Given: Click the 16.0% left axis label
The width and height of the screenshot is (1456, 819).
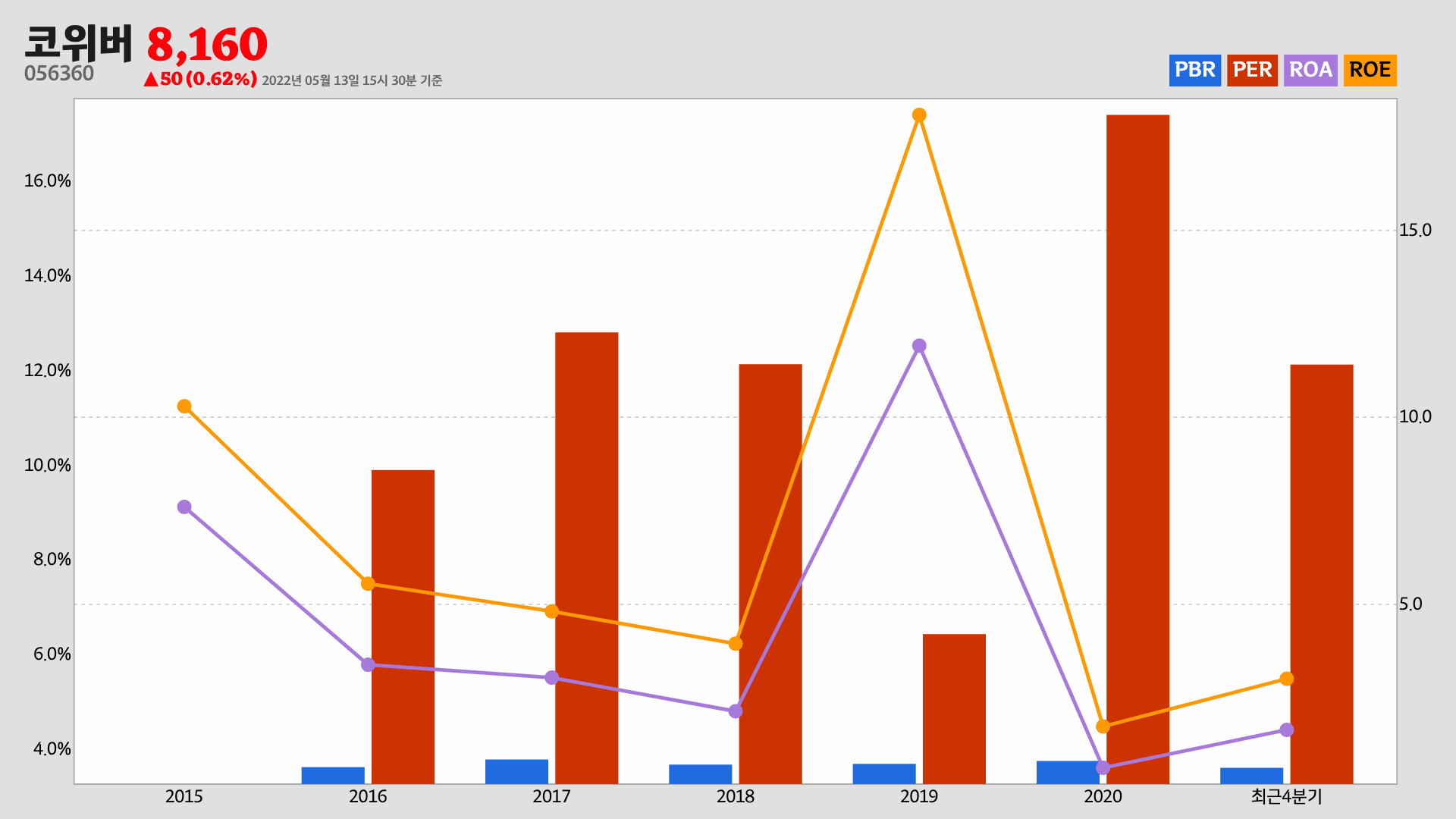Looking at the screenshot, I should coord(48,181).
